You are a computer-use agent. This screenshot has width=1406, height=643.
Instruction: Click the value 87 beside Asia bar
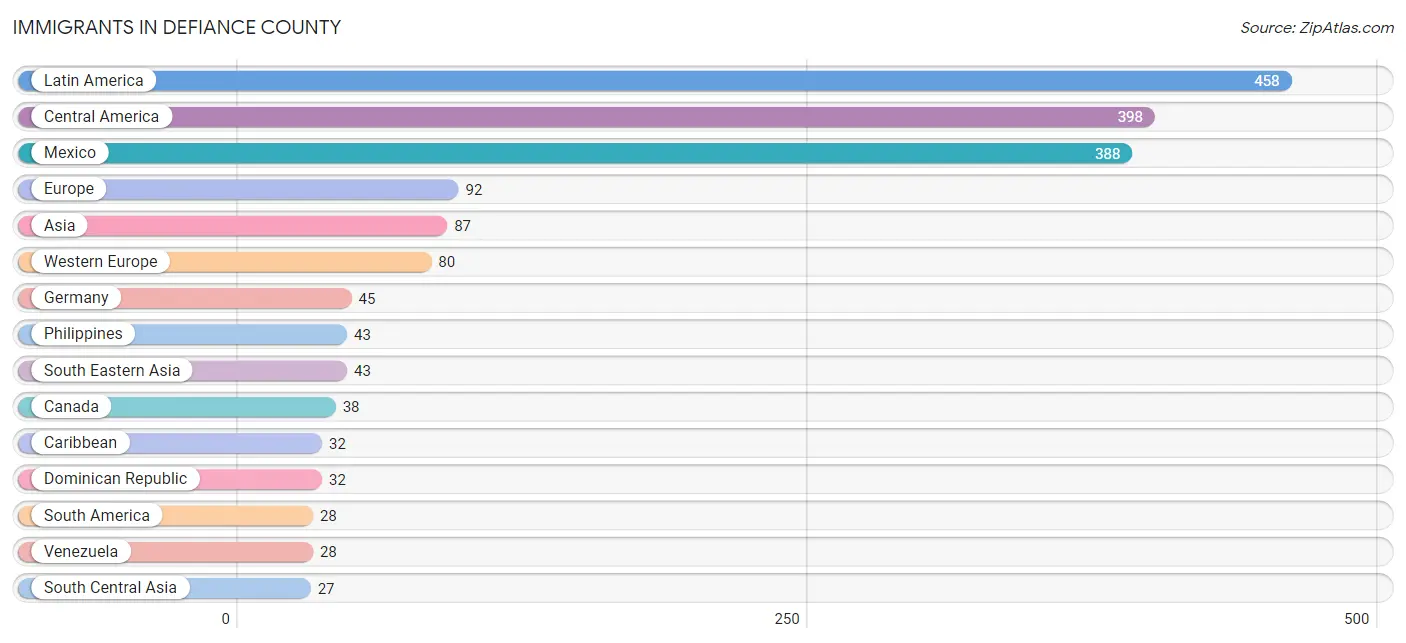click(x=462, y=226)
